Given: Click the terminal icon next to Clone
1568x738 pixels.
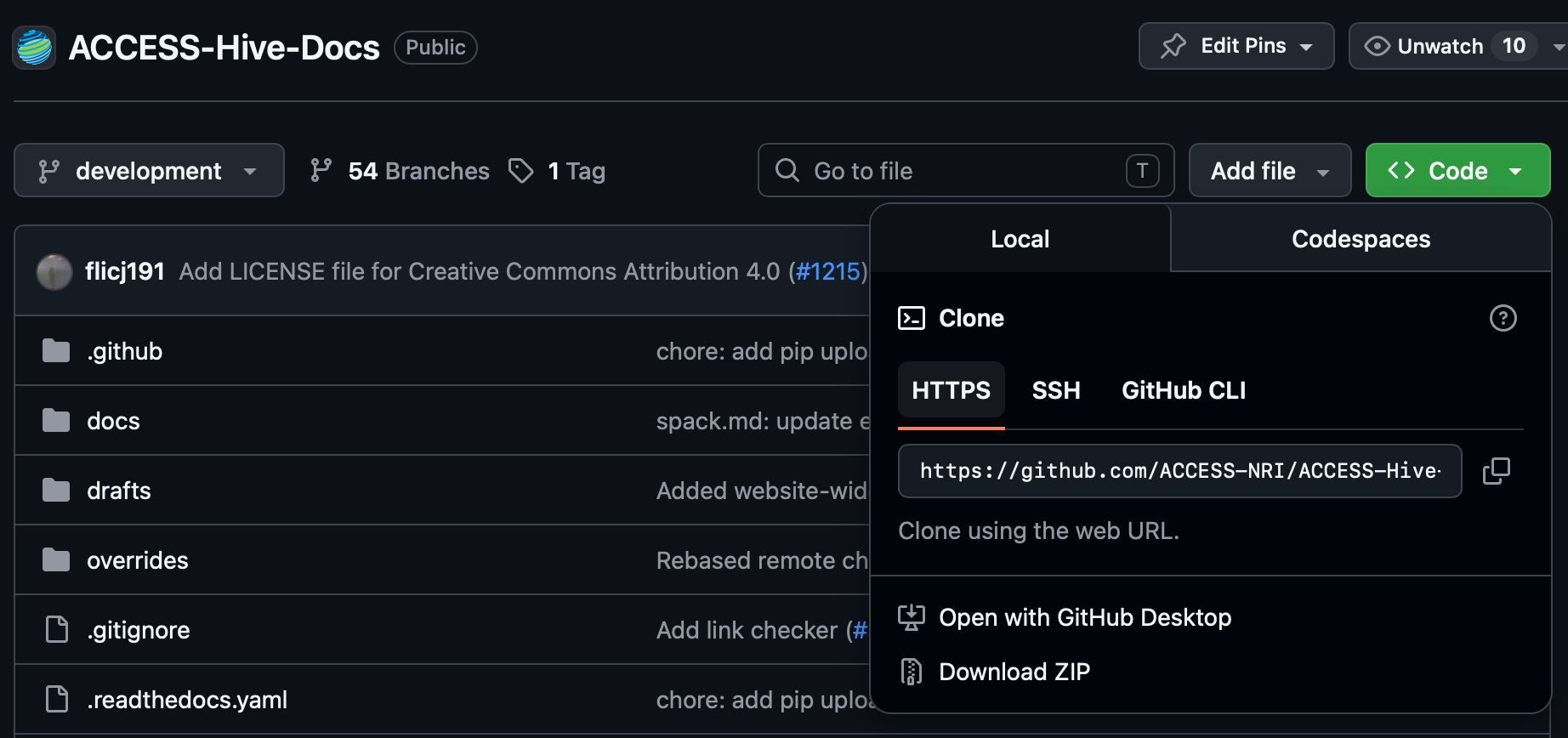Looking at the screenshot, I should click(912, 318).
